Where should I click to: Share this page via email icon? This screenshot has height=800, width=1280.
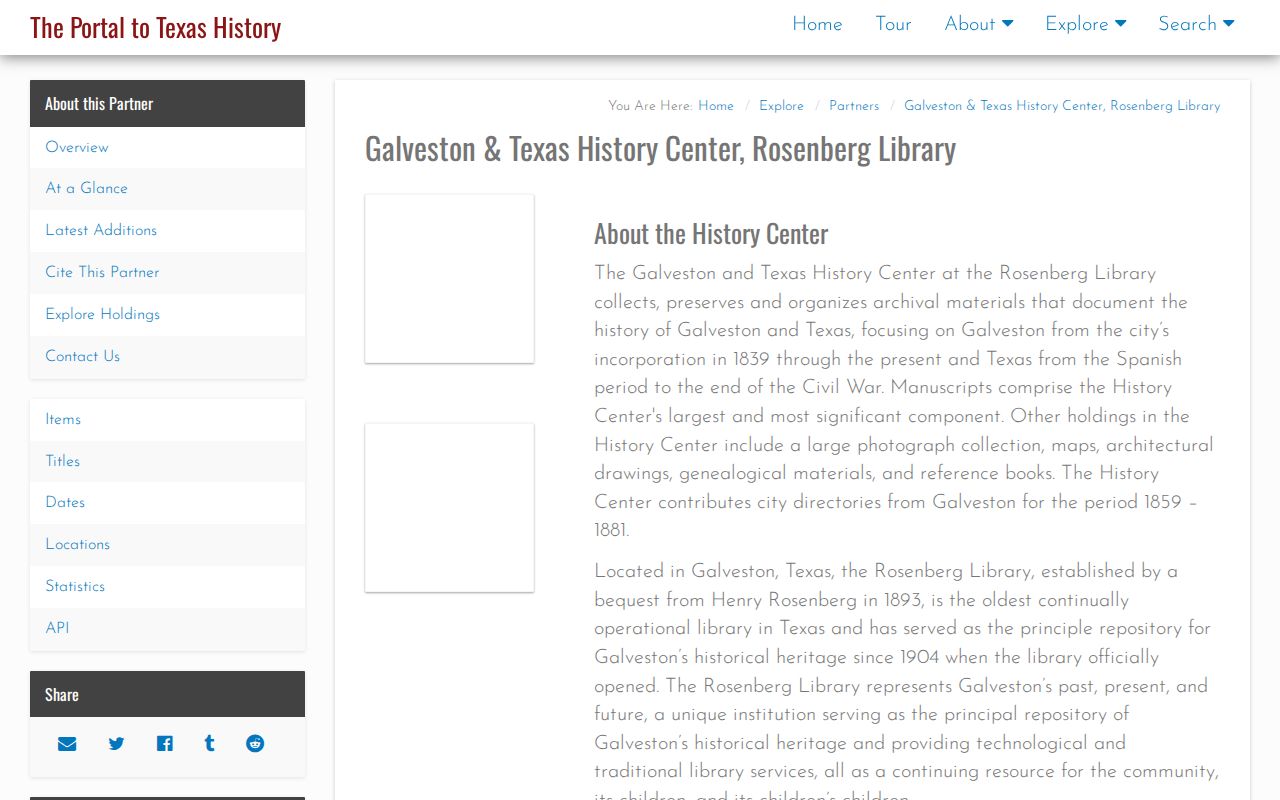[67, 744]
